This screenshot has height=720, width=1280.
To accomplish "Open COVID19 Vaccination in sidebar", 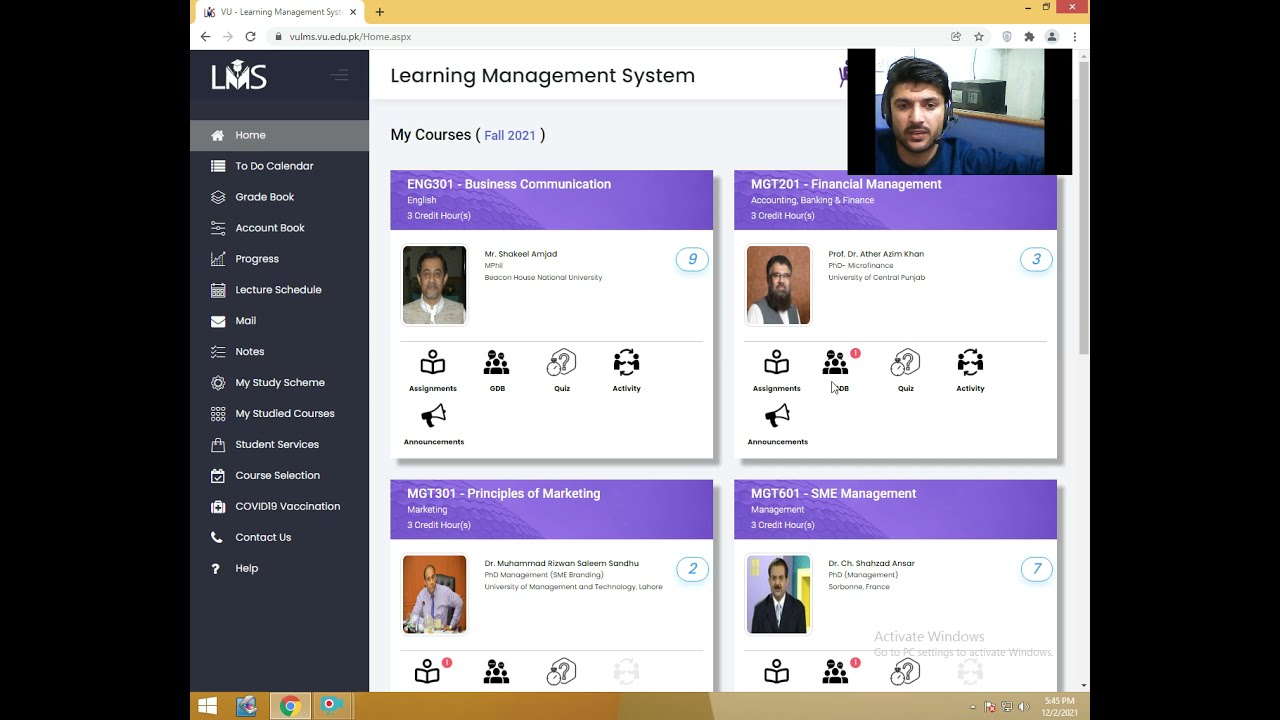I will pos(279,507).
